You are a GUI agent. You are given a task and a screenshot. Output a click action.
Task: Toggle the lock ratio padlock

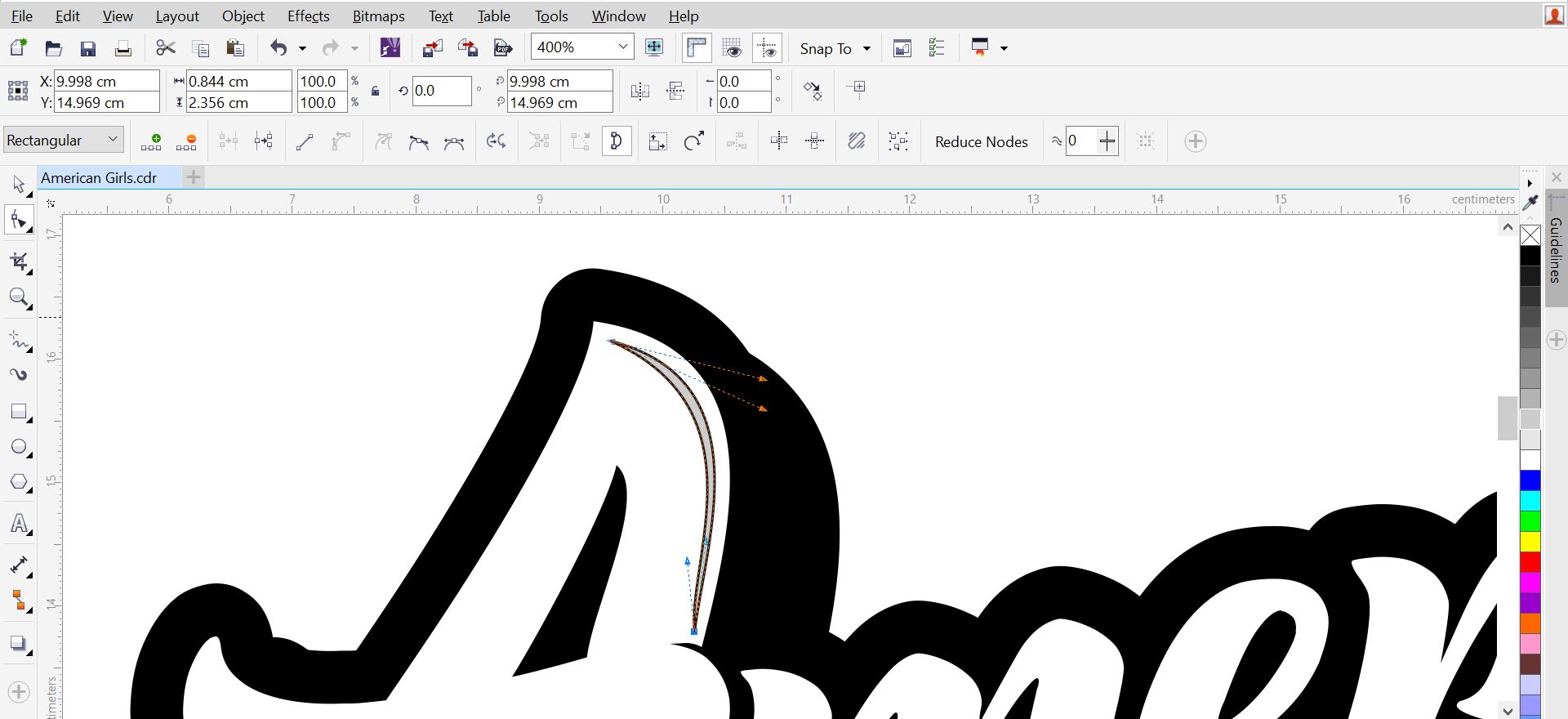[x=375, y=92]
